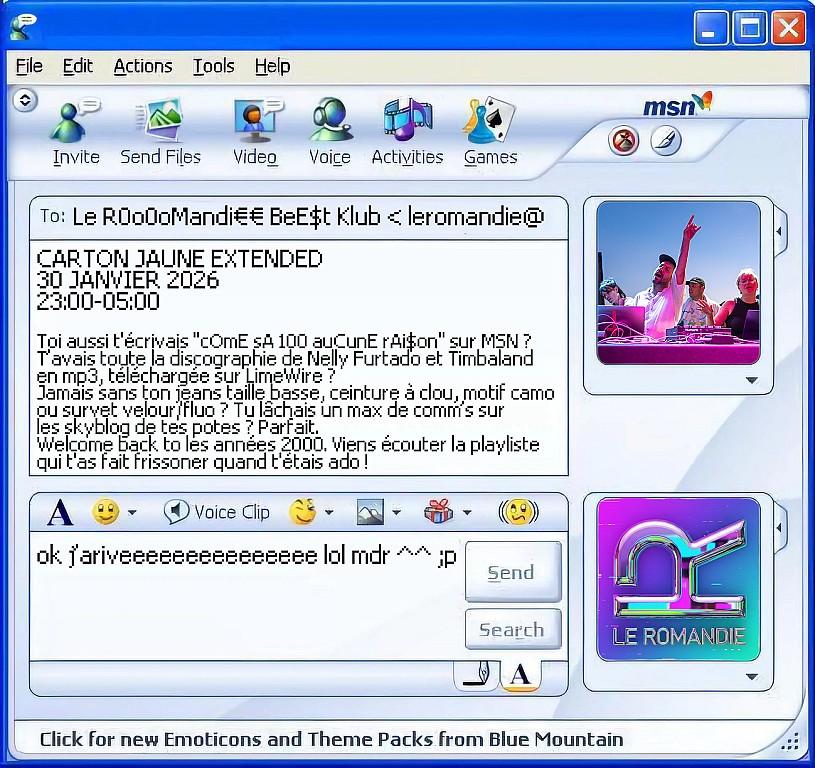Record a Voice Clip
Screen dimensions: 815x768
[216, 511]
